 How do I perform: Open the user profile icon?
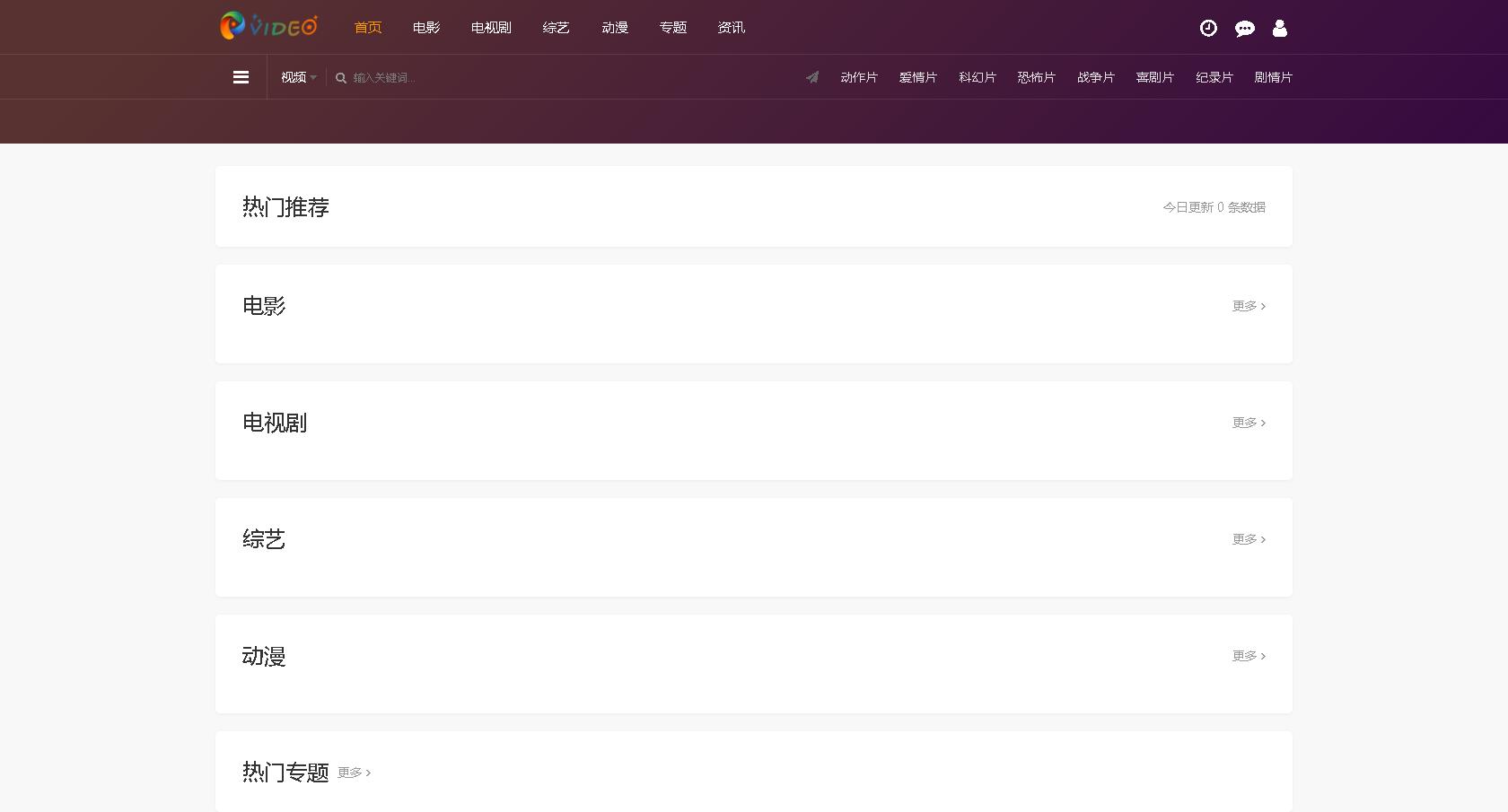1279,28
